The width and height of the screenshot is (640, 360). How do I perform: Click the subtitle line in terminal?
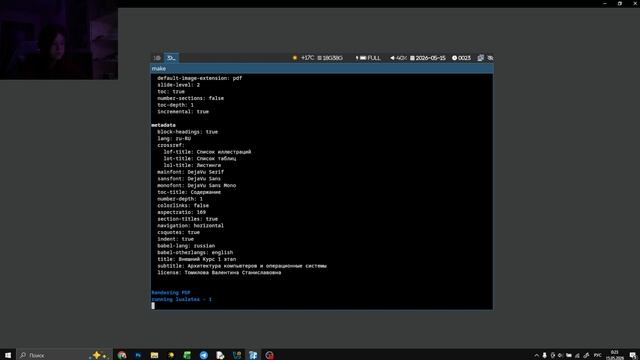(x=242, y=266)
